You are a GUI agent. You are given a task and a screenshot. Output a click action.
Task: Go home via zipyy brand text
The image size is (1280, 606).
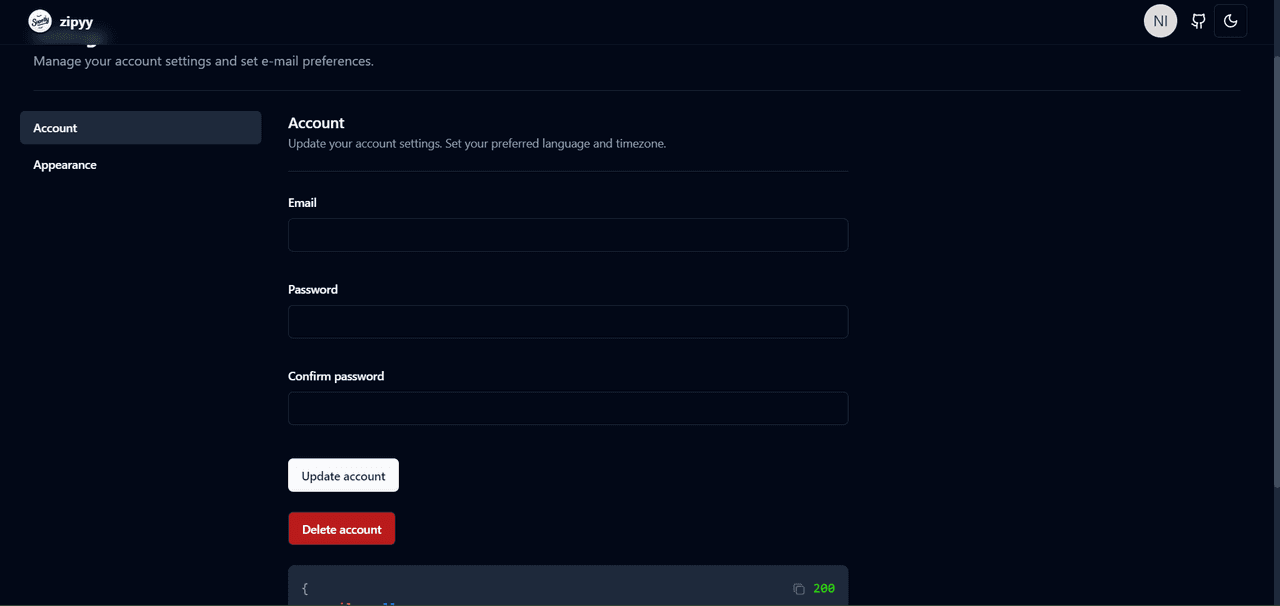[x=76, y=22]
